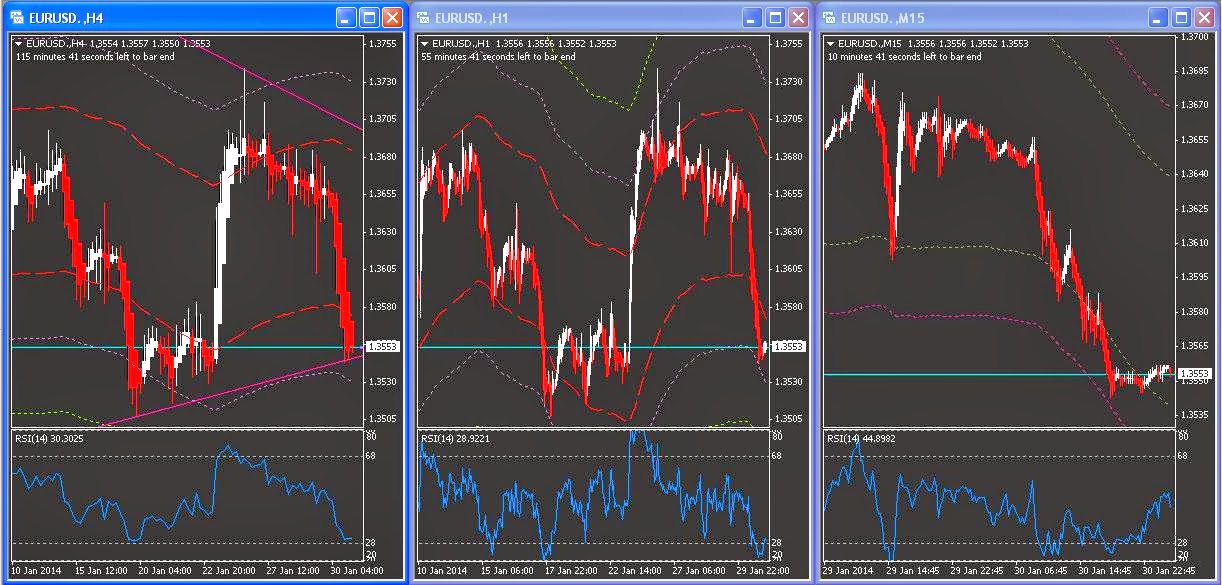1222x585 pixels.
Task: Maximize the EURUSD M15 chart window
Action: click(1182, 17)
